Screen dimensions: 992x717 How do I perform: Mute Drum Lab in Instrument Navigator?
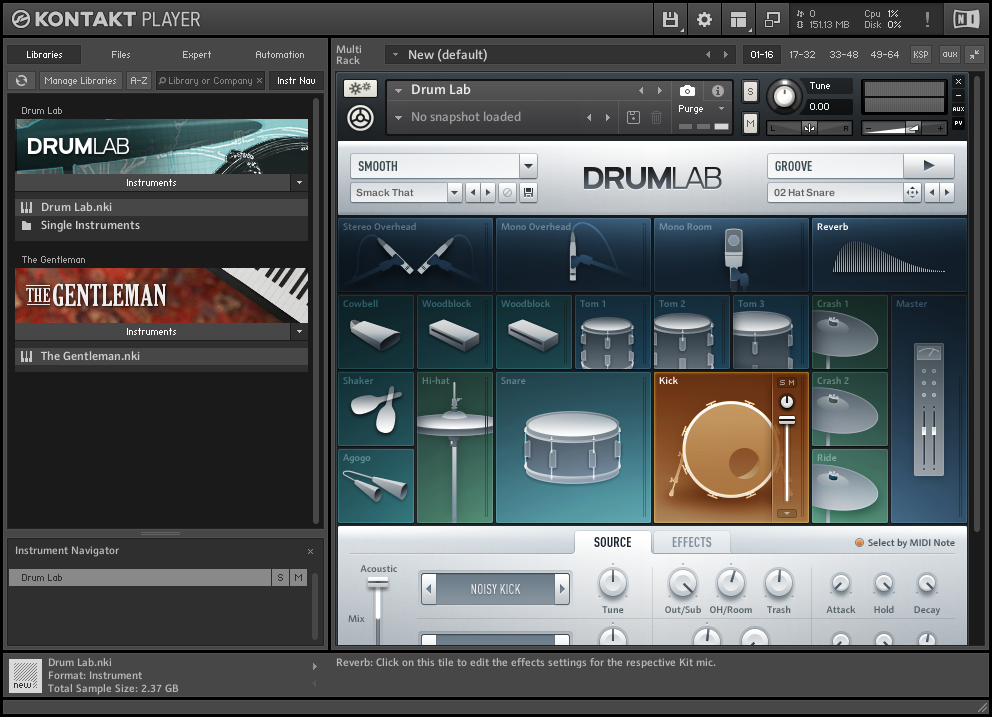(298, 577)
